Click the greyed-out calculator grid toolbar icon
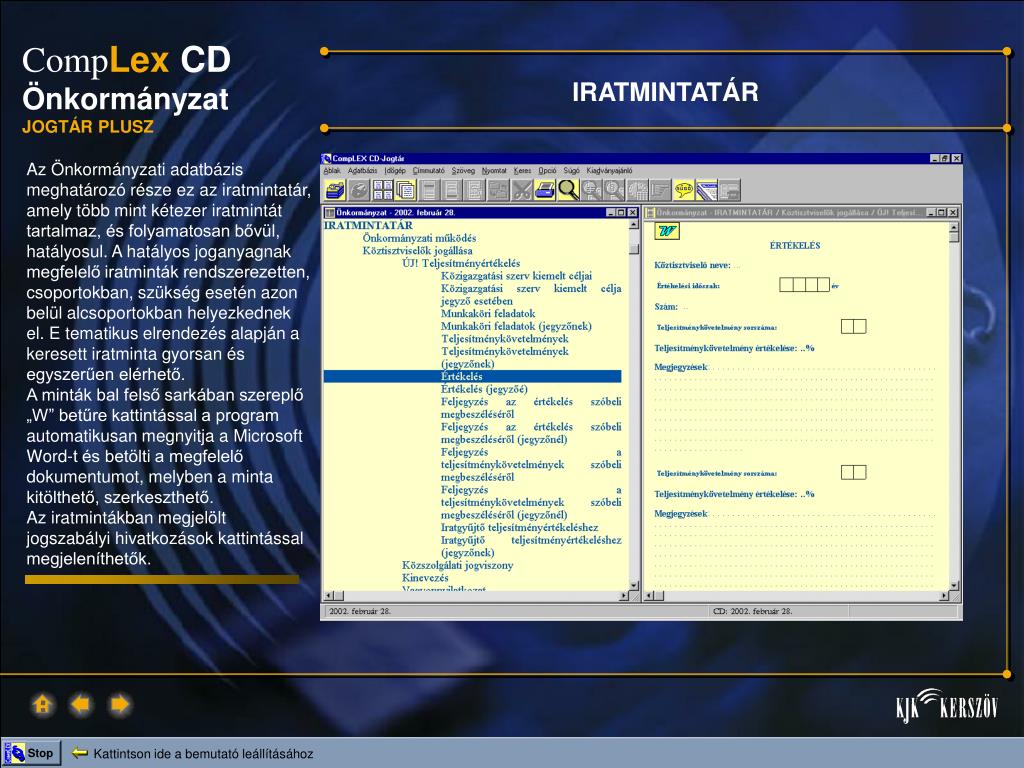 coord(637,190)
